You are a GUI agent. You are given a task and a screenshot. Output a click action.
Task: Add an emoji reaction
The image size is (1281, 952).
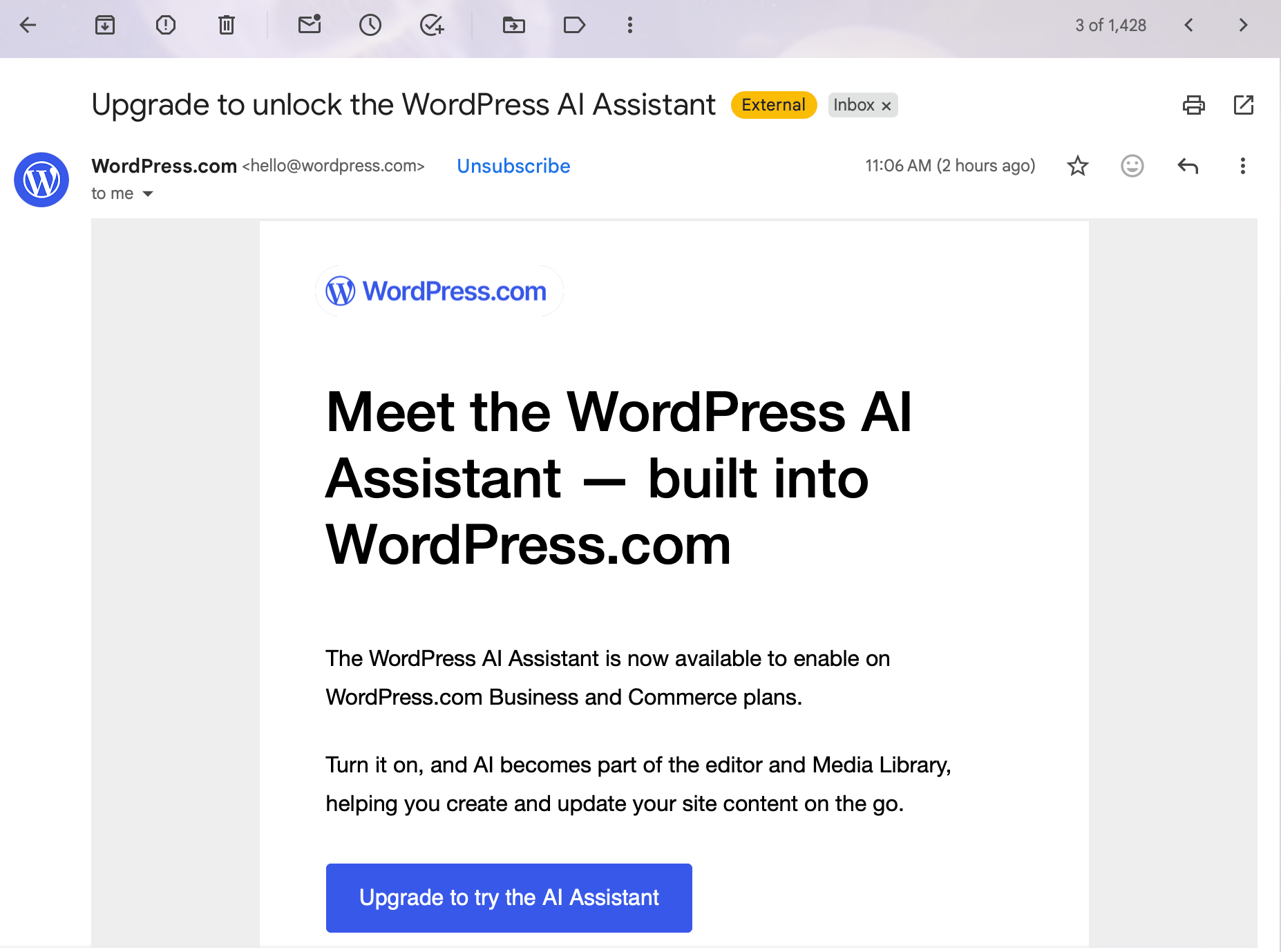1132,166
